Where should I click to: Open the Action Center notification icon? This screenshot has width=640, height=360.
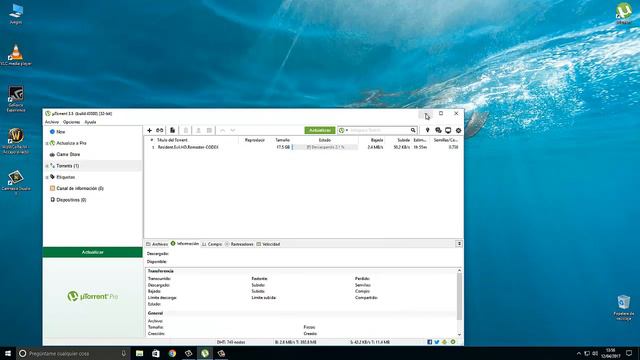[x=629, y=353]
